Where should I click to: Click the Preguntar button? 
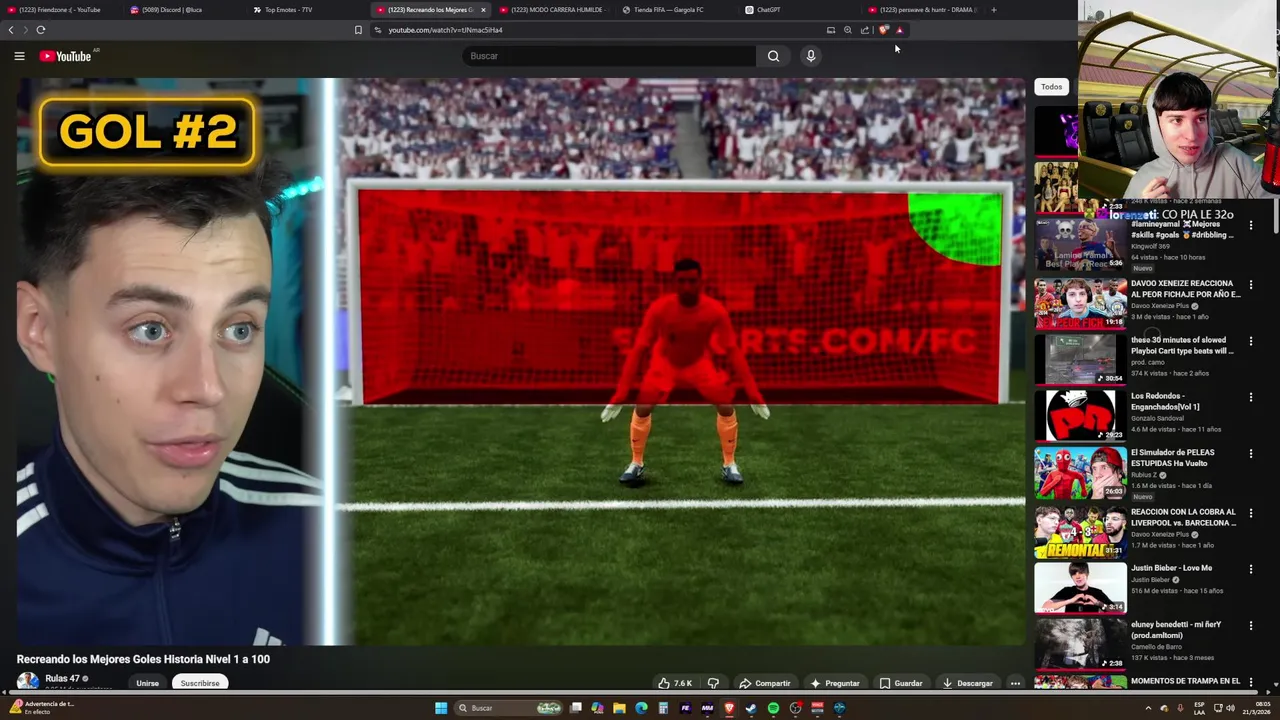tap(835, 683)
